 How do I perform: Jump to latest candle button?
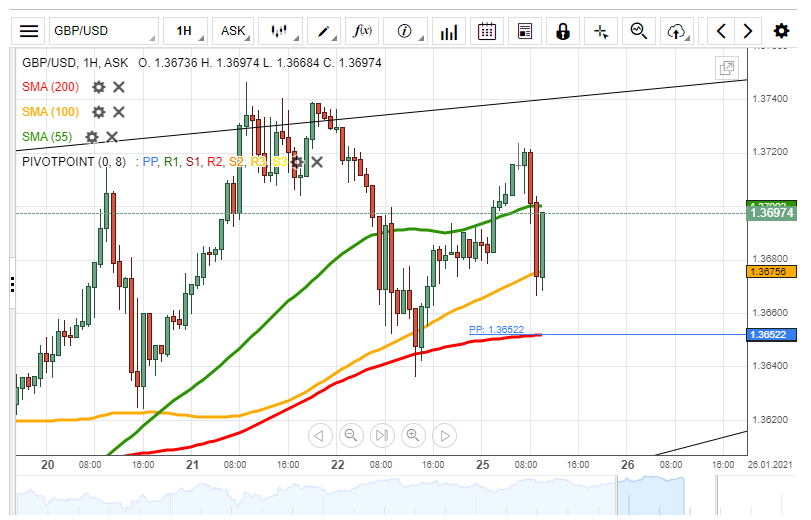click(382, 436)
